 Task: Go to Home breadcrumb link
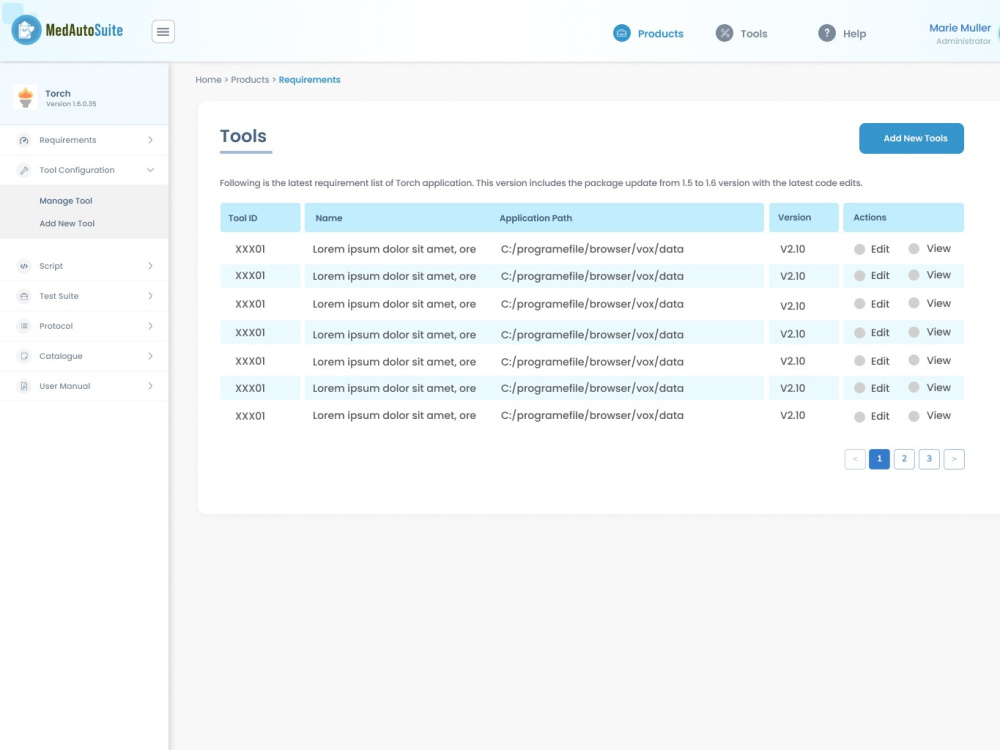click(x=208, y=80)
